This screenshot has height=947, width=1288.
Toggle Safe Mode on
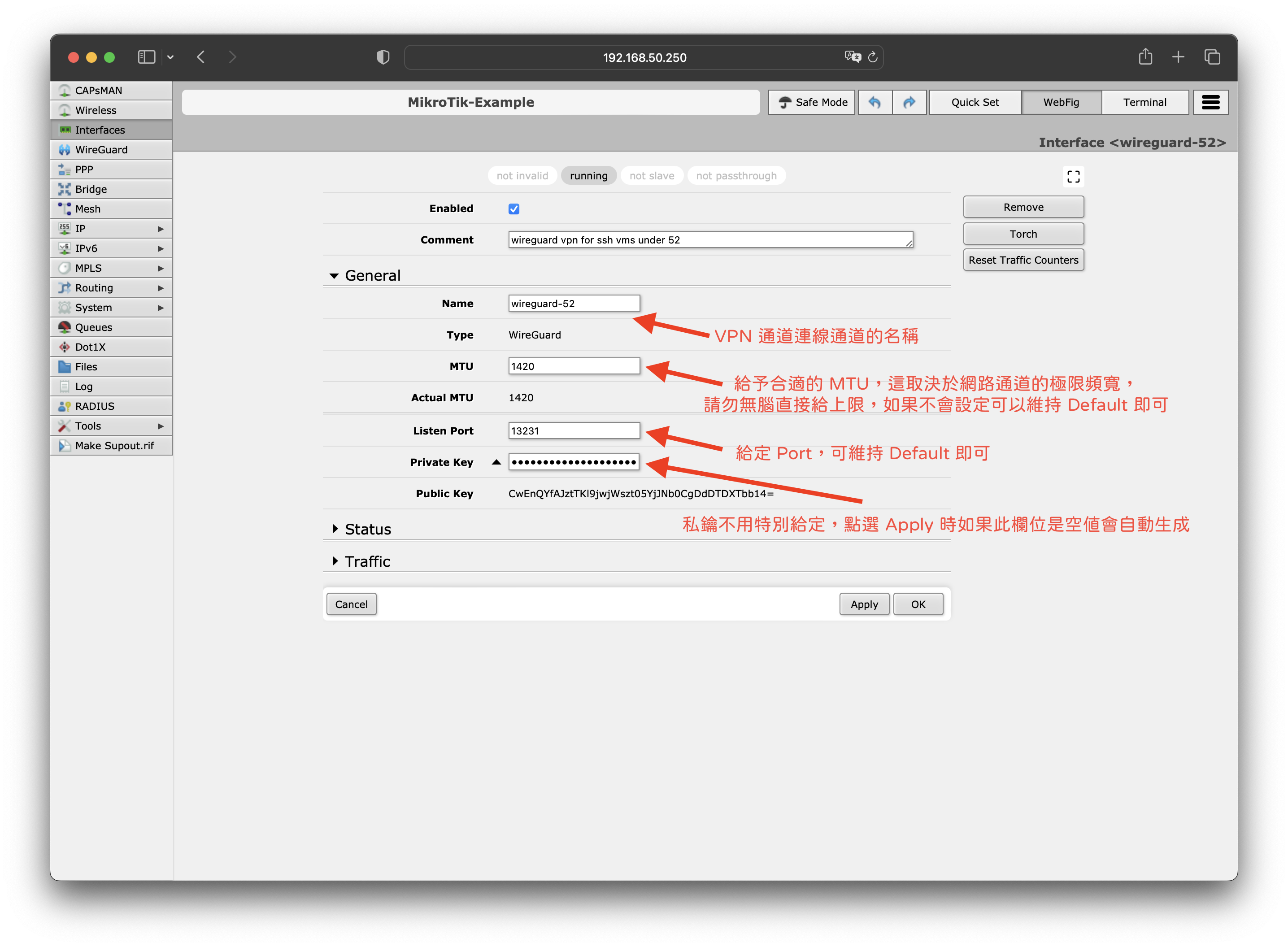click(812, 102)
